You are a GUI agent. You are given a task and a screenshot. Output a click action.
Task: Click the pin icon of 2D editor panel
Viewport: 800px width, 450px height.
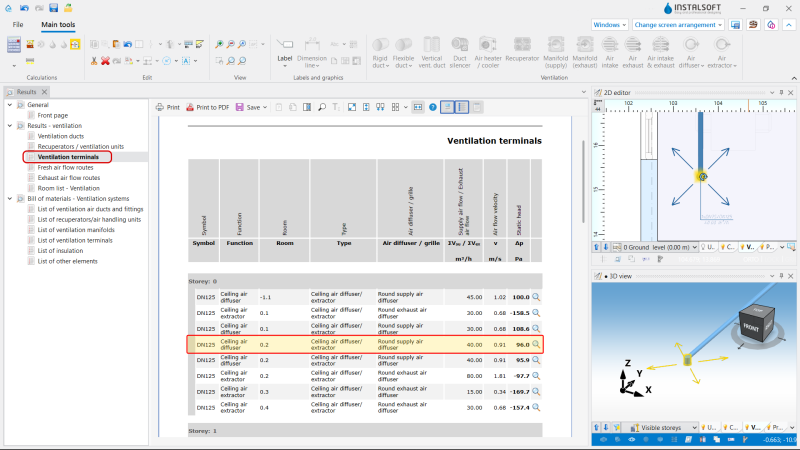pyautogui.click(x=781, y=92)
